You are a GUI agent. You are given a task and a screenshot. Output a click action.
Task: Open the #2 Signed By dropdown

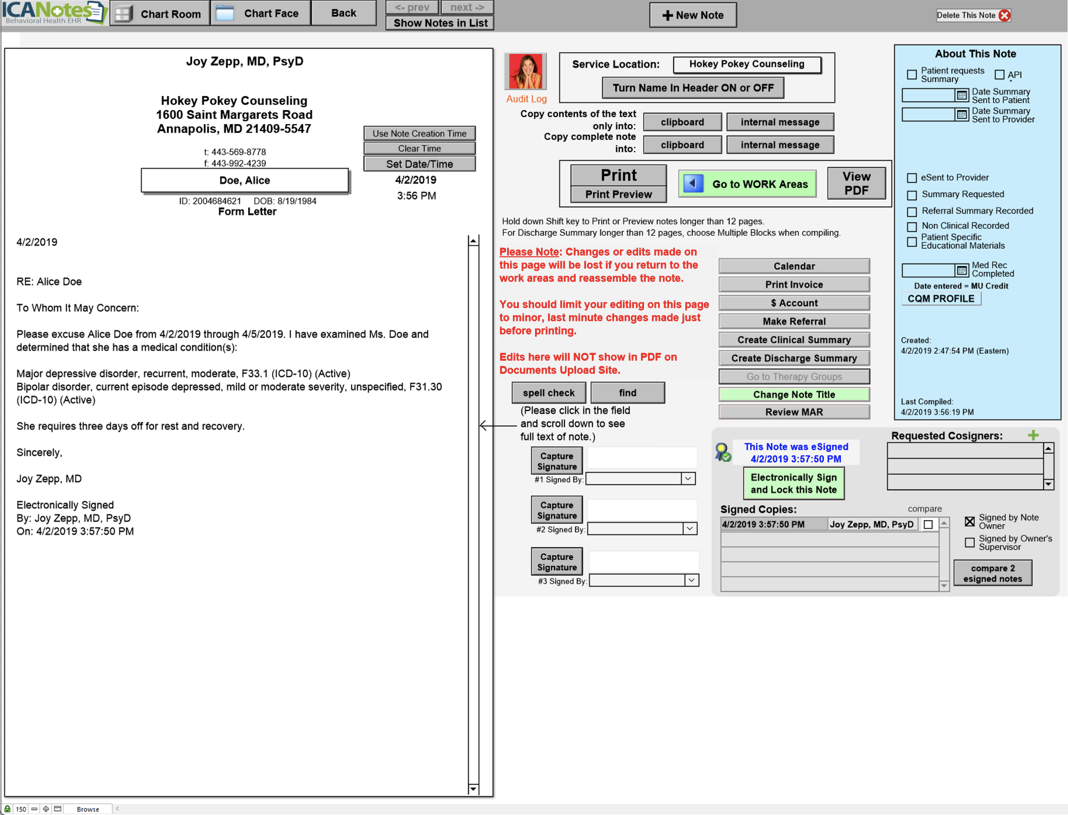688,528
